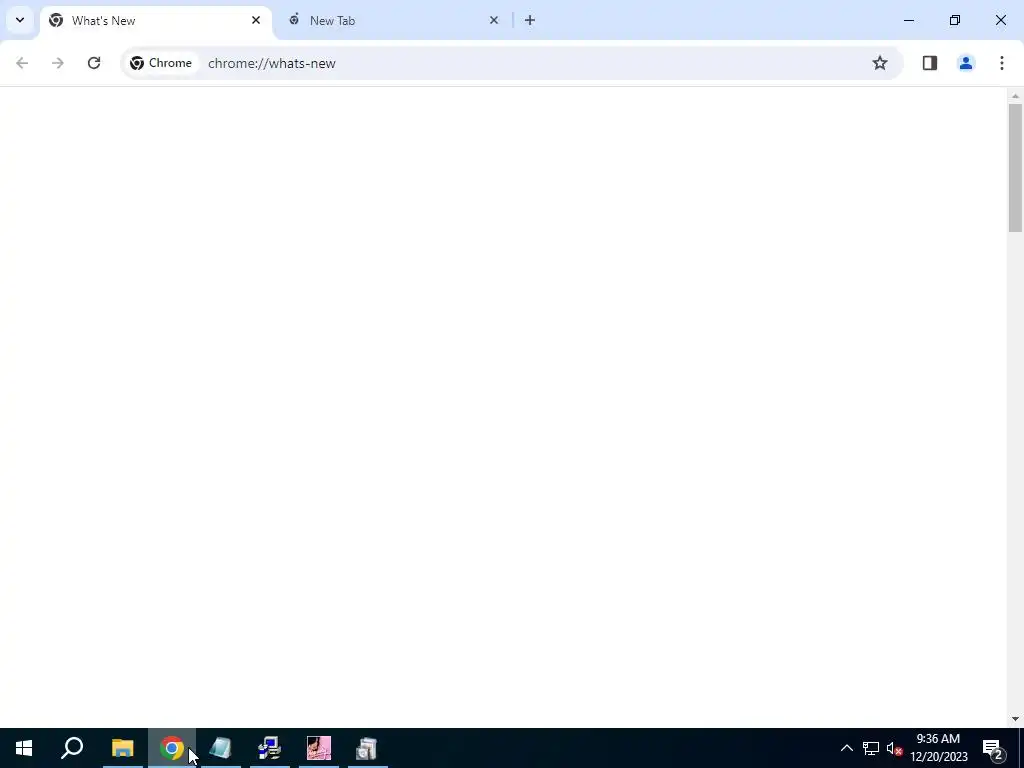The width and height of the screenshot is (1024, 768).
Task: Close the New Tab tab
Action: 494,20
